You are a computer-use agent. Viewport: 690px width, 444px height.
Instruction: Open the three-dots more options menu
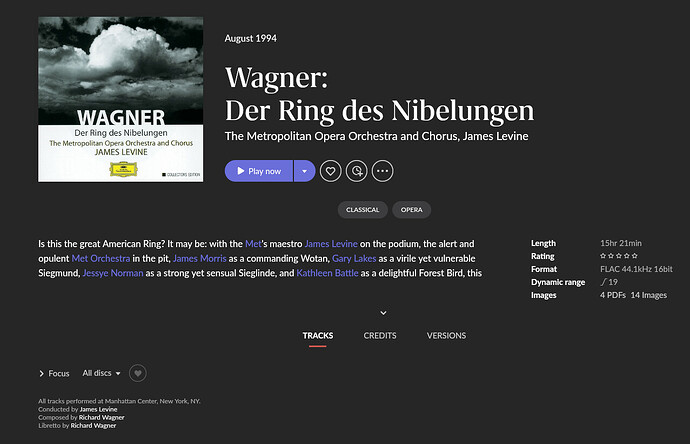[382, 171]
